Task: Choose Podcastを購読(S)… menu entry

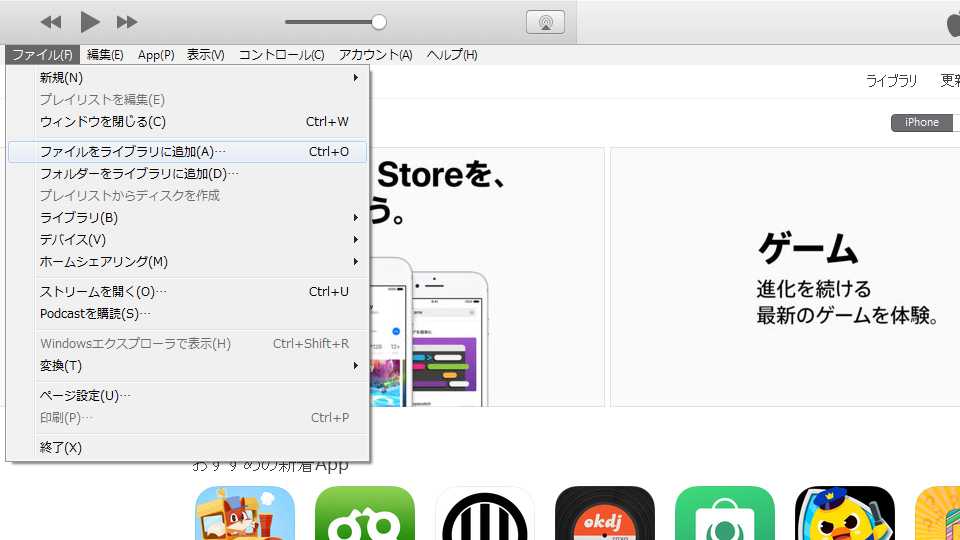Action: [187, 313]
